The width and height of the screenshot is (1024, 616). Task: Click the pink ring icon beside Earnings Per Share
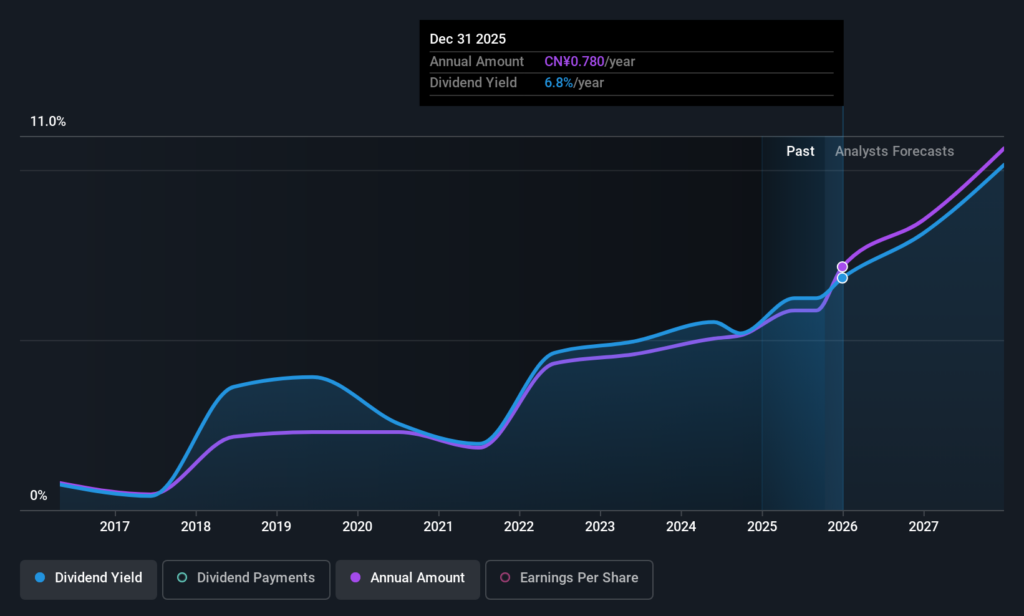coord(504,578)
